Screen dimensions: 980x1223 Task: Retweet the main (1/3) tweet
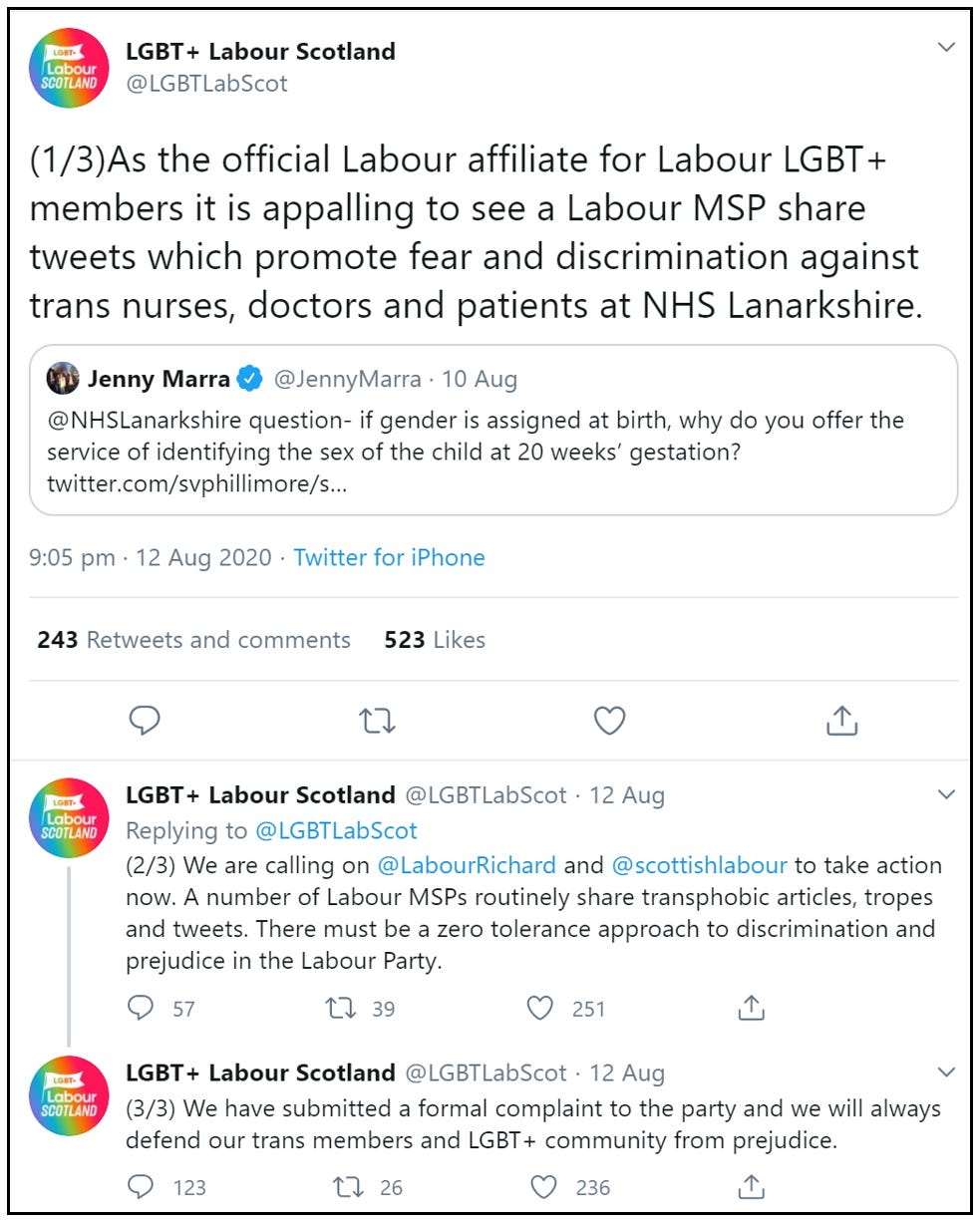(378, 720)
